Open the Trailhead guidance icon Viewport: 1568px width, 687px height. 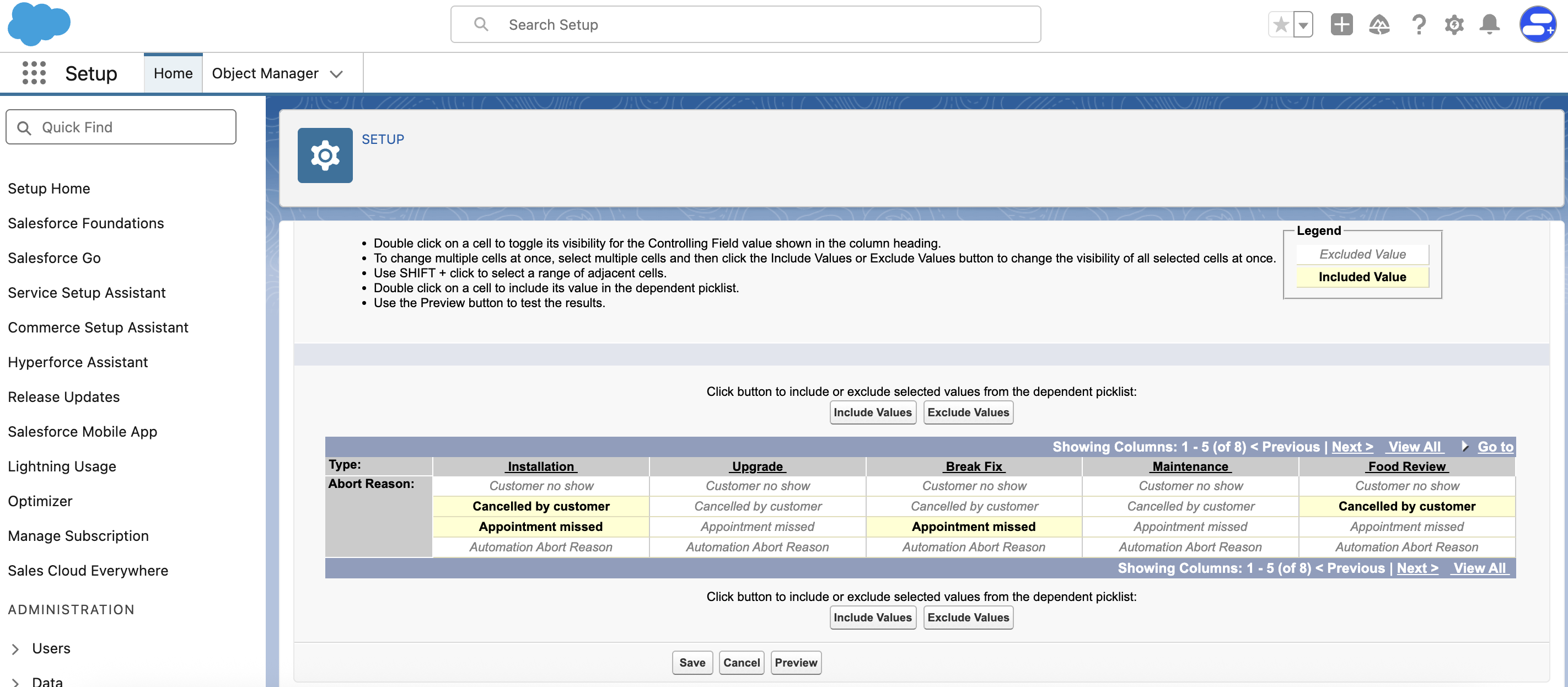click(x=1379, y=25)
